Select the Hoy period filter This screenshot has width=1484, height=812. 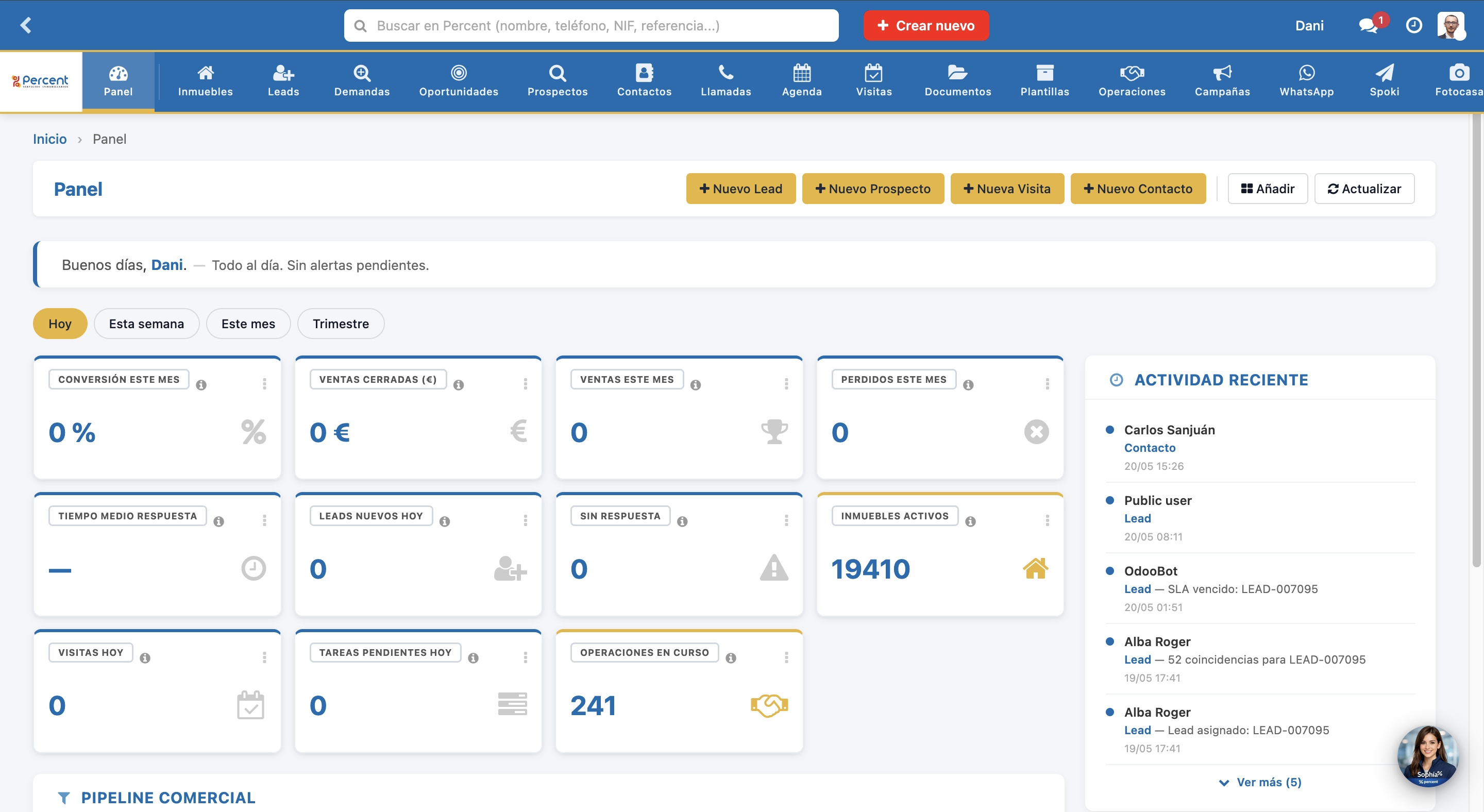tap(60, 324)
